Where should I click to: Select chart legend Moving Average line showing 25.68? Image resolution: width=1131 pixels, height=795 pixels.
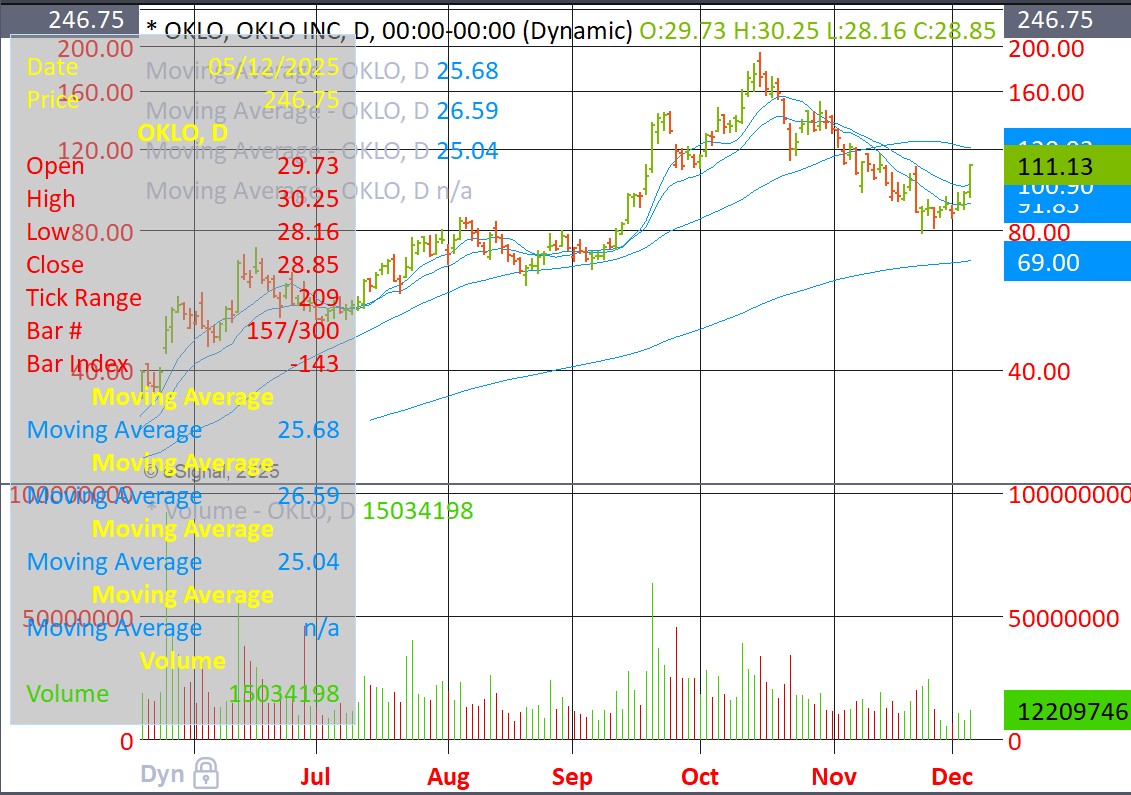pos(320,70)
